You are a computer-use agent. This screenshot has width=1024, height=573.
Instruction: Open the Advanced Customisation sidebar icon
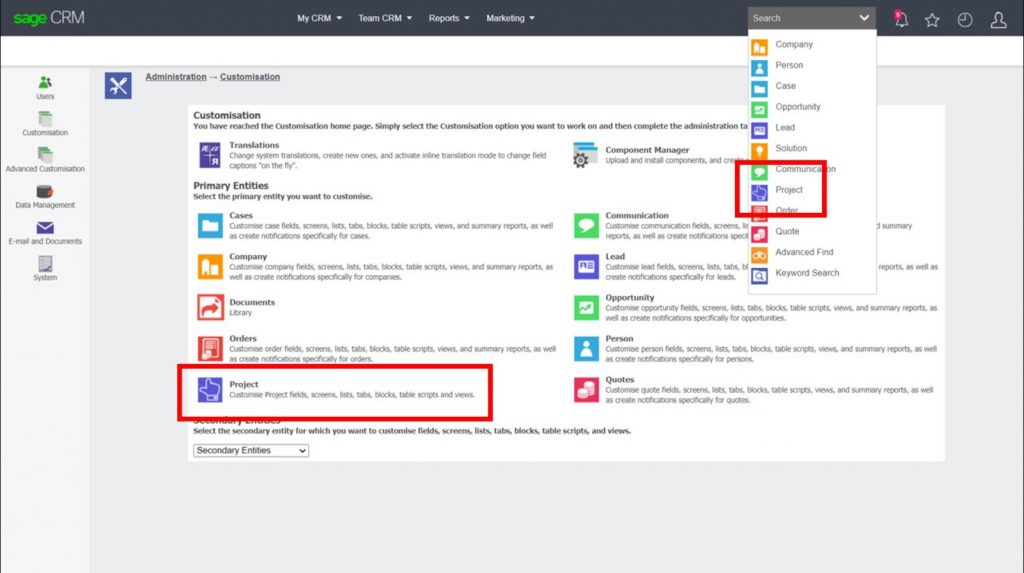45,155
